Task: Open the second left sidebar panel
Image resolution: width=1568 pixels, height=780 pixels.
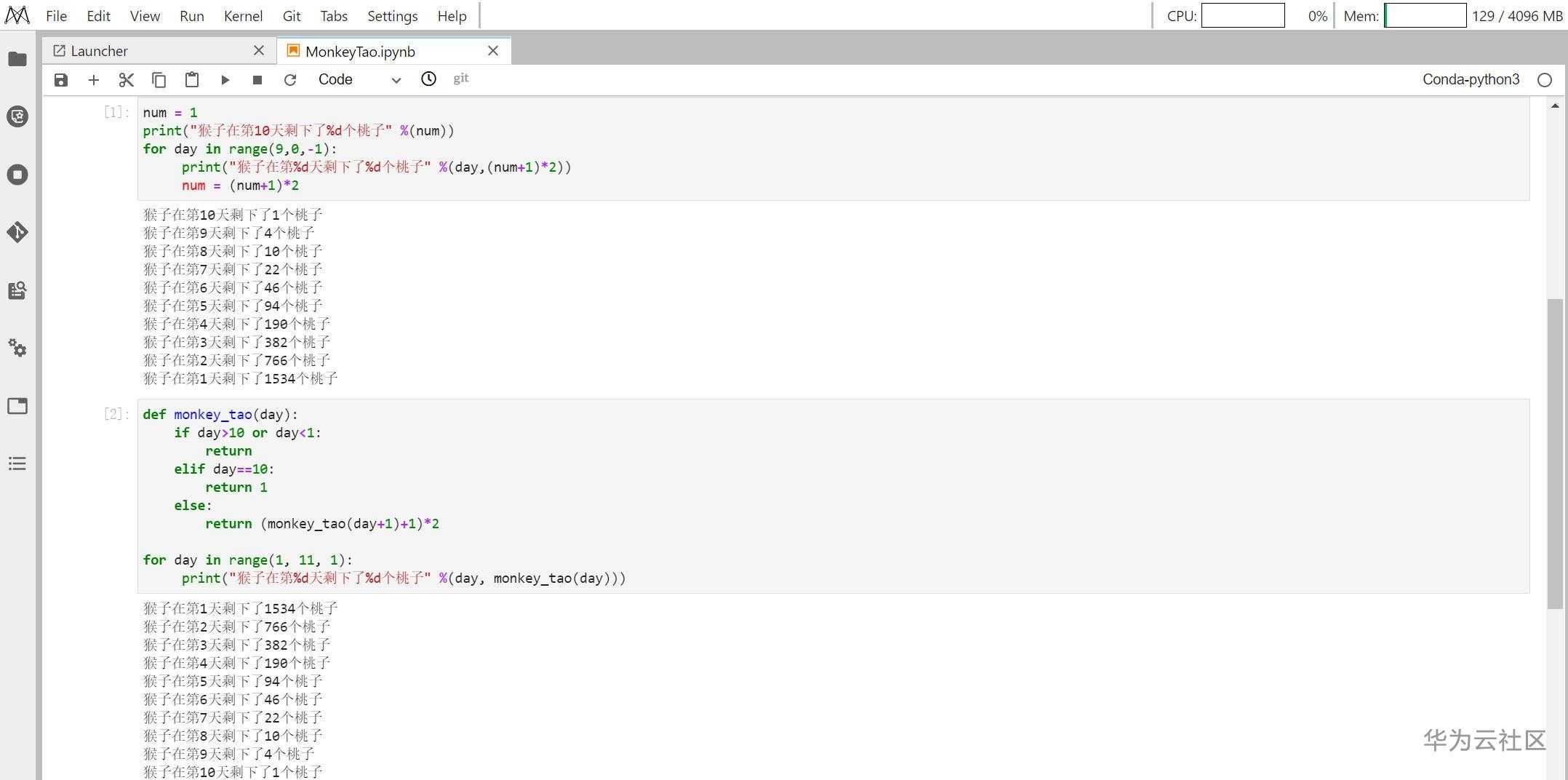Action: pyautogui.click(x=17, y=116)
